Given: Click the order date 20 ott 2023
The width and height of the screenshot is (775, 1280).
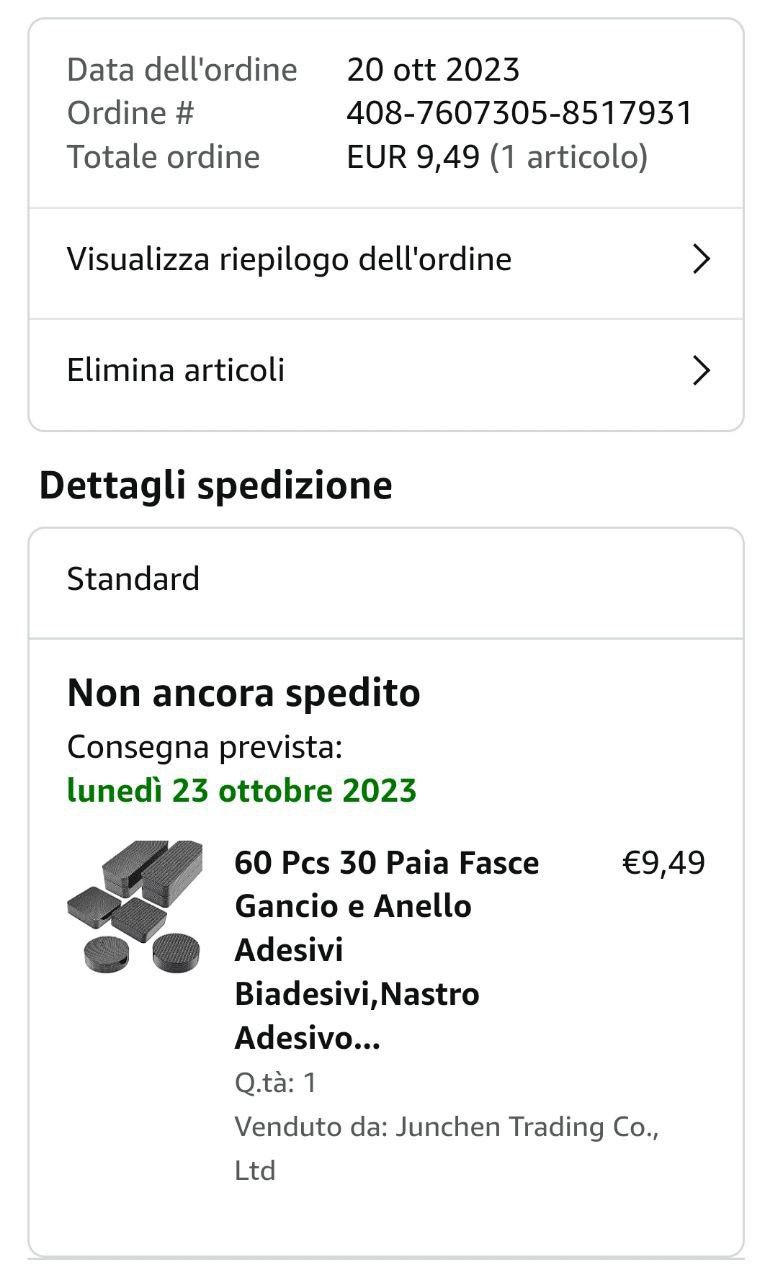Looking at the screenshot, I should [433, 70].
